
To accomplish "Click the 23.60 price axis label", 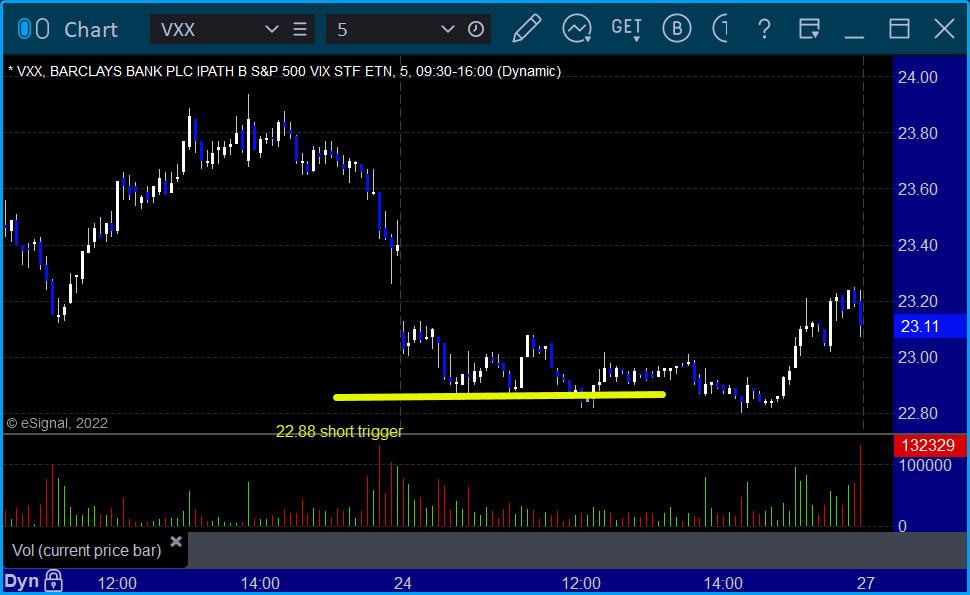I will [917, 189].
